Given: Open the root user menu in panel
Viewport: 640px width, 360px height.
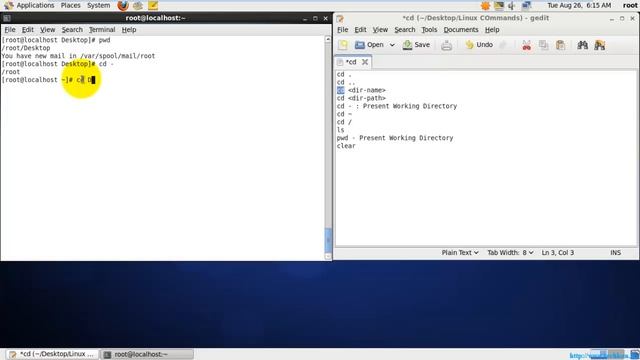Looking at the screenshot, I should coord(630,5).
